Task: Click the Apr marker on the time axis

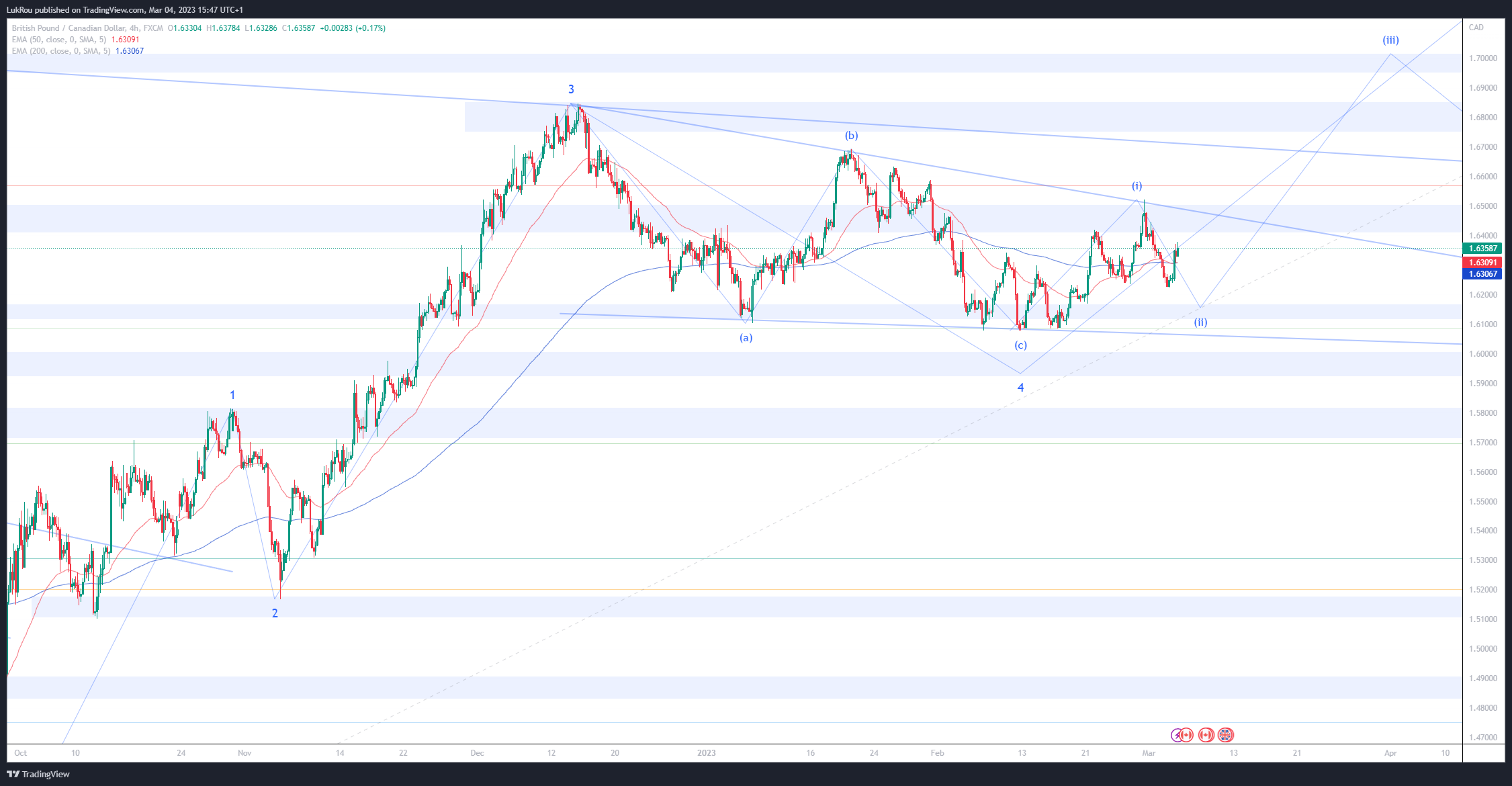Action: [x=1390, y=753]
